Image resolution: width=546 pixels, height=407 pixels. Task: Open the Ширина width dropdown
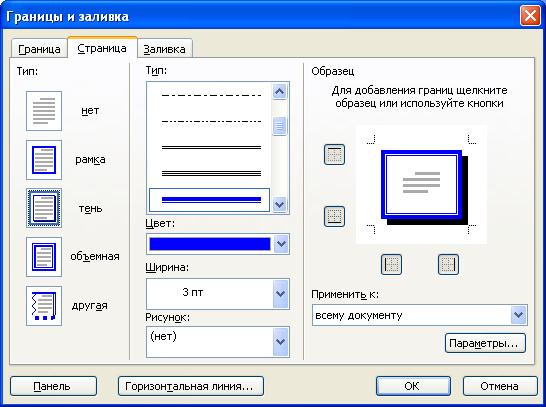(x=281, y=294)
